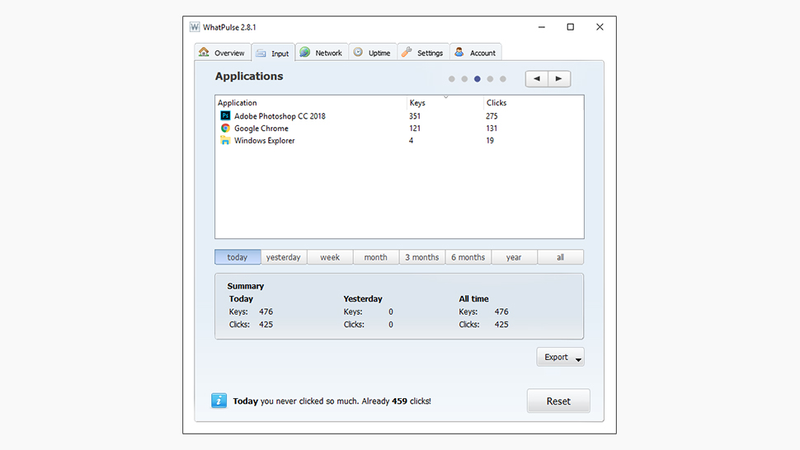This screenshot has height=450, width=800.
Task: Toggle the all time range
Action: (560, 257)
